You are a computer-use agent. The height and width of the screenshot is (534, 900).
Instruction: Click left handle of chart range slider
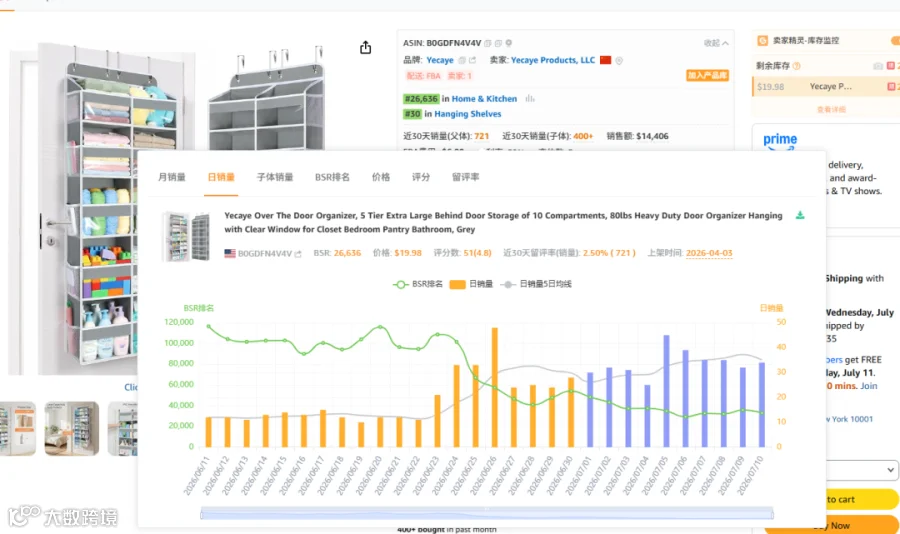click(201, 514)
